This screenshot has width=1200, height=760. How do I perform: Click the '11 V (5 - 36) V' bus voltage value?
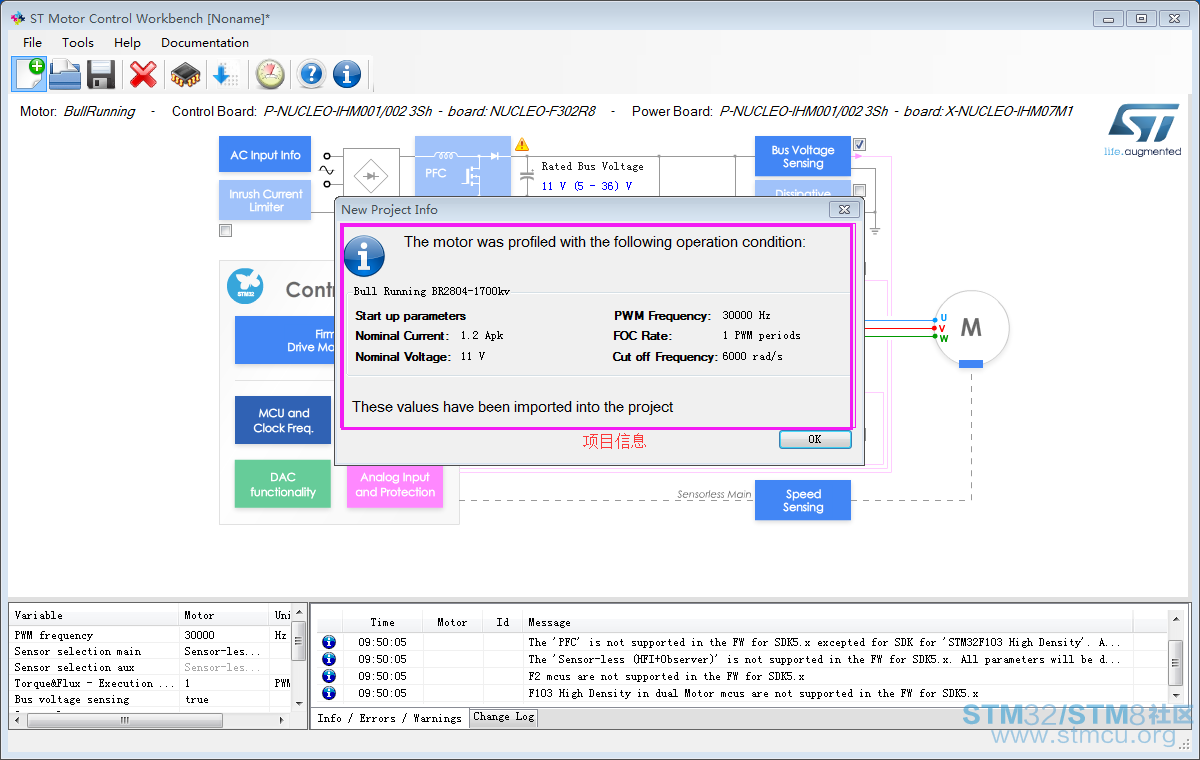pos(587,186)
